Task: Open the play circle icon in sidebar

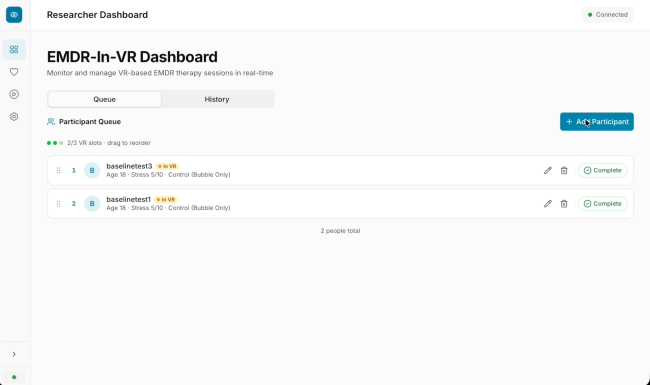Action: (14, 94)
